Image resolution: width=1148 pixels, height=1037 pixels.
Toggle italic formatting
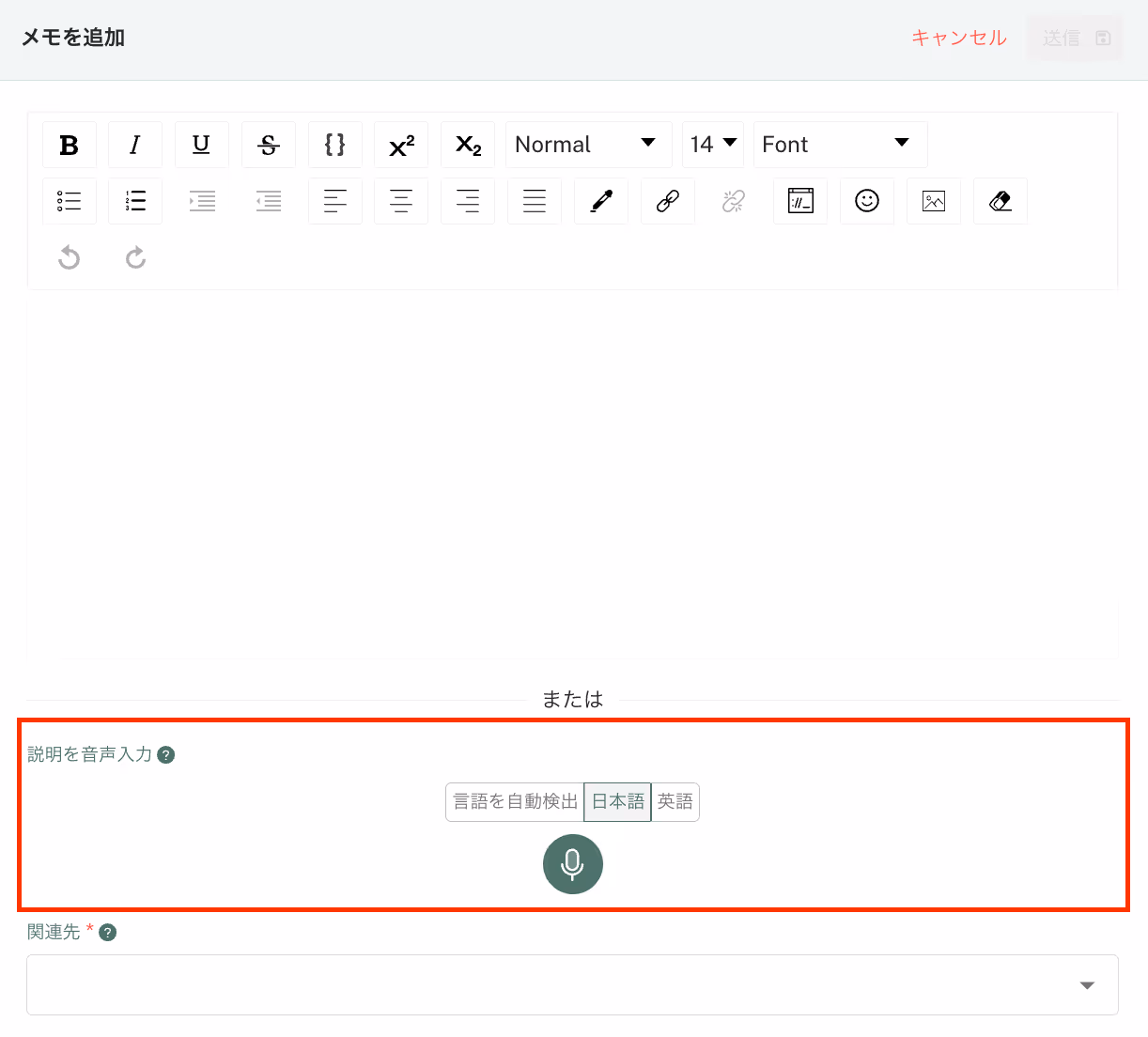135,145
